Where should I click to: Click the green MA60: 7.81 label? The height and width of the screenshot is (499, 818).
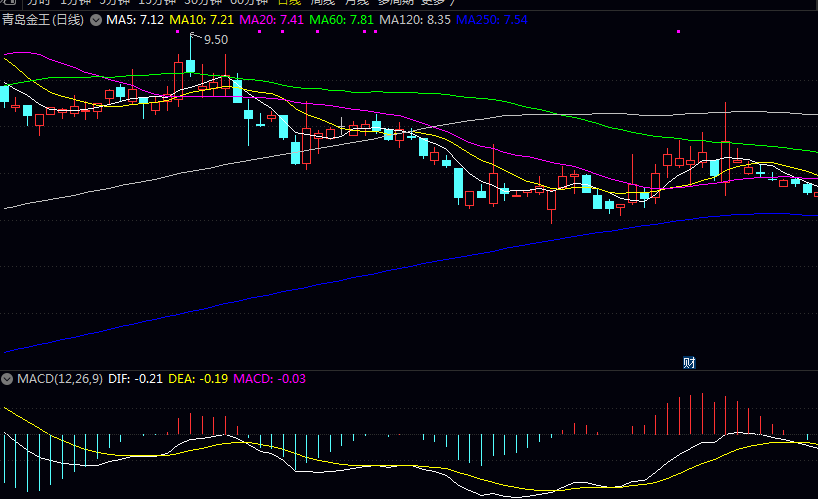pyautogui.click(x=341, y=20)
